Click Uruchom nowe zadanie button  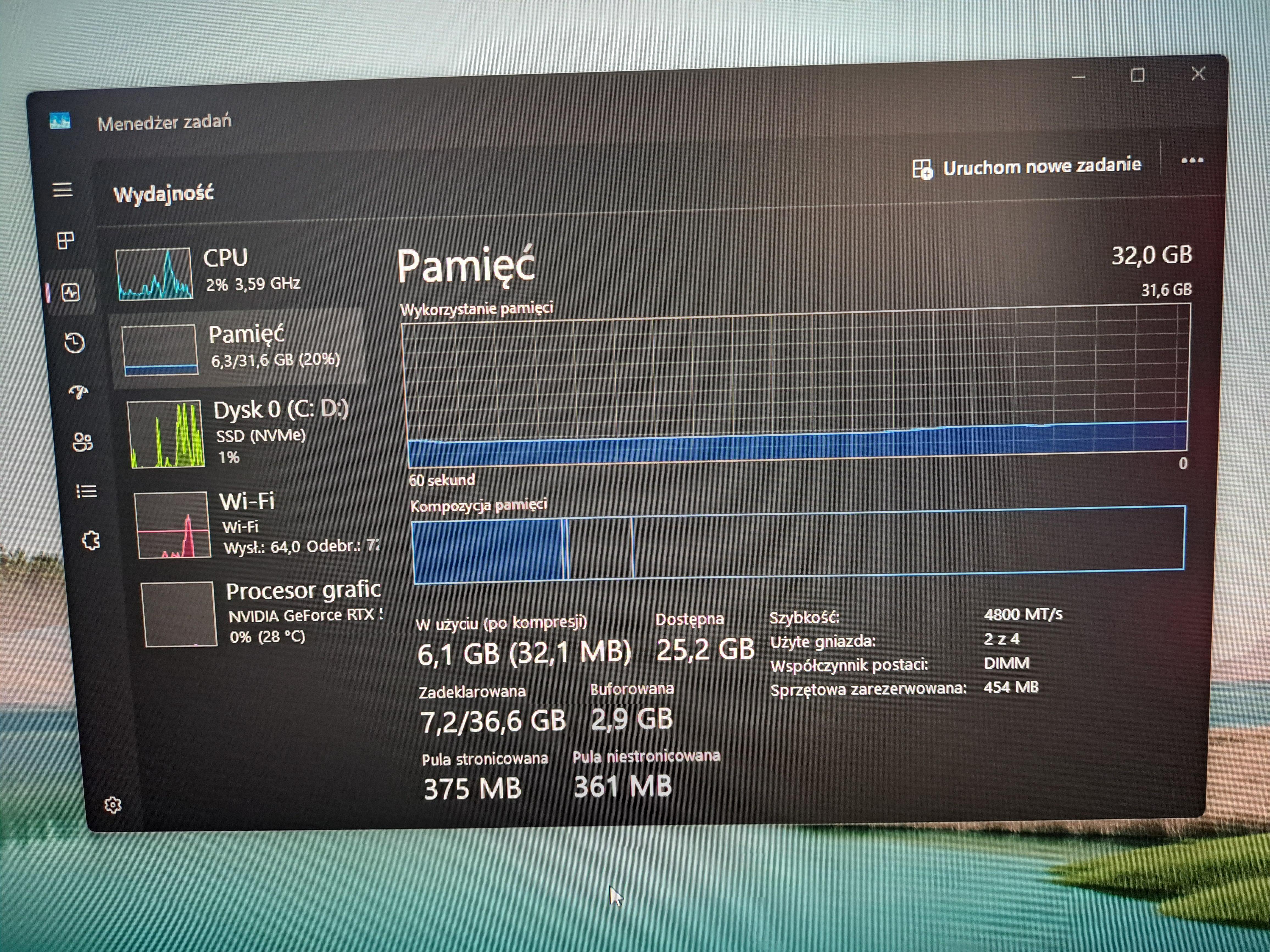click(x=1027, y=167)
